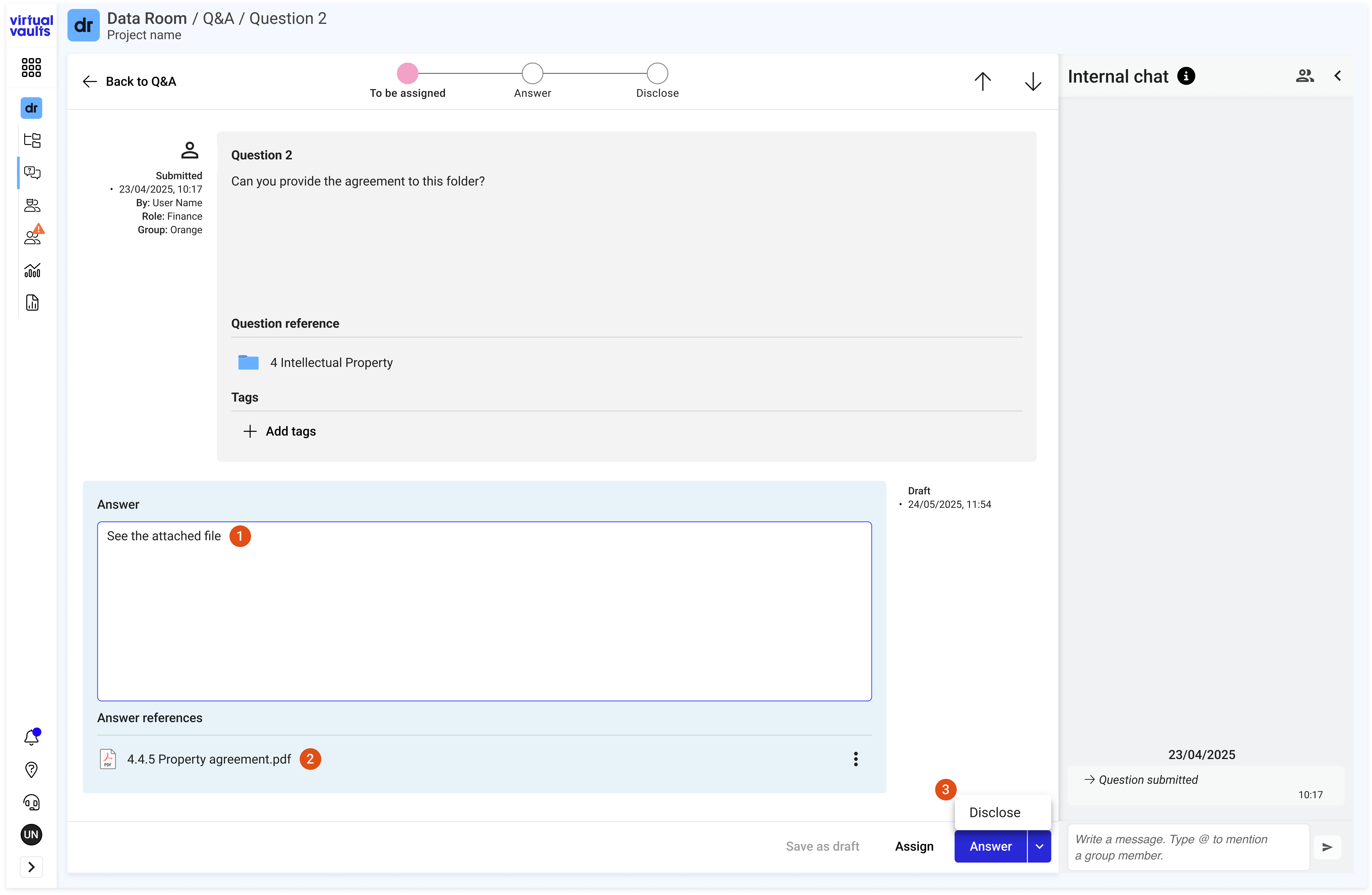This screenshot has width=1372, height=895.
Task: Open the apps grid icon in sidebar
Action: [31, 68]
